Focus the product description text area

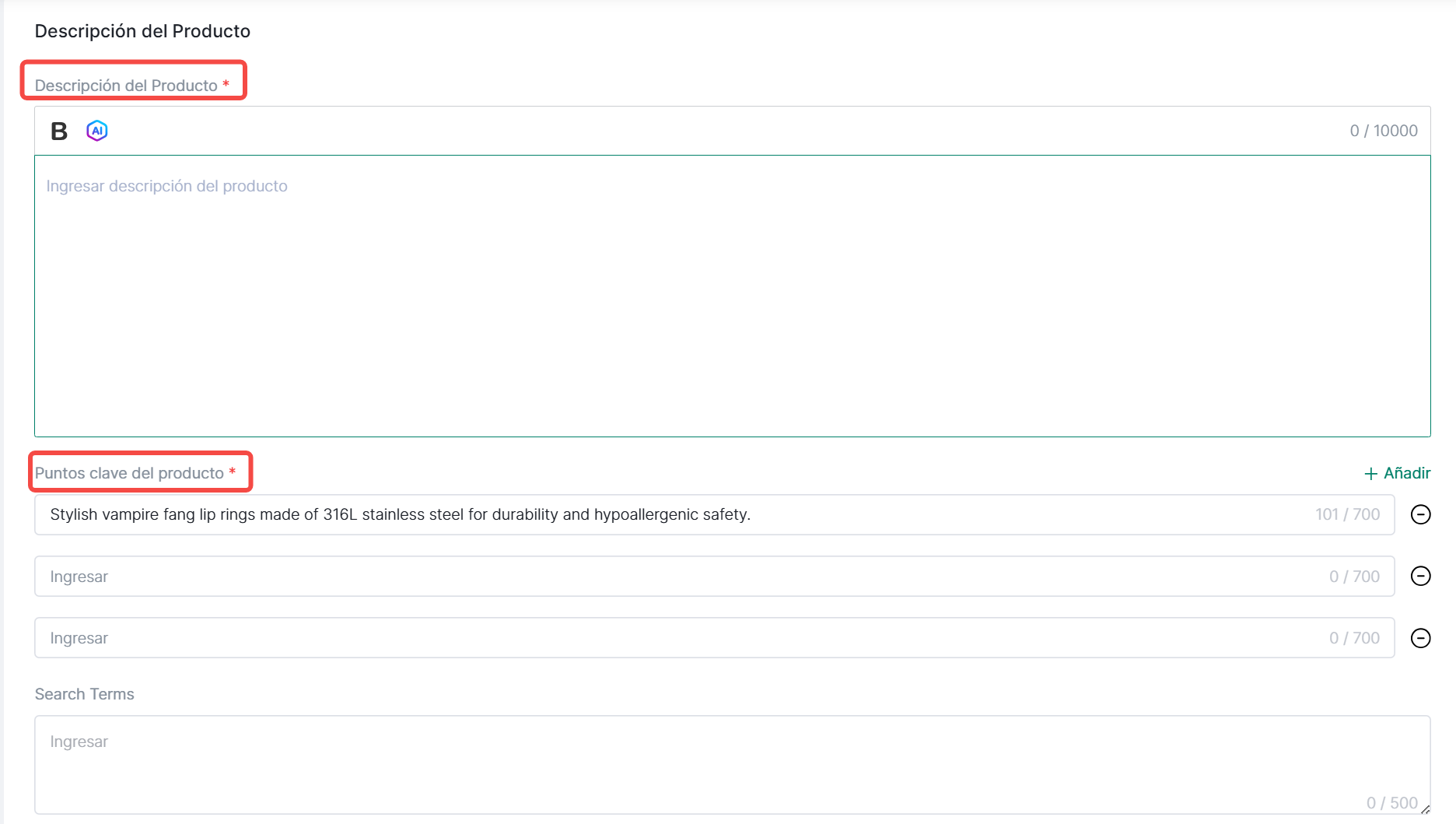(x=731, y=296)
